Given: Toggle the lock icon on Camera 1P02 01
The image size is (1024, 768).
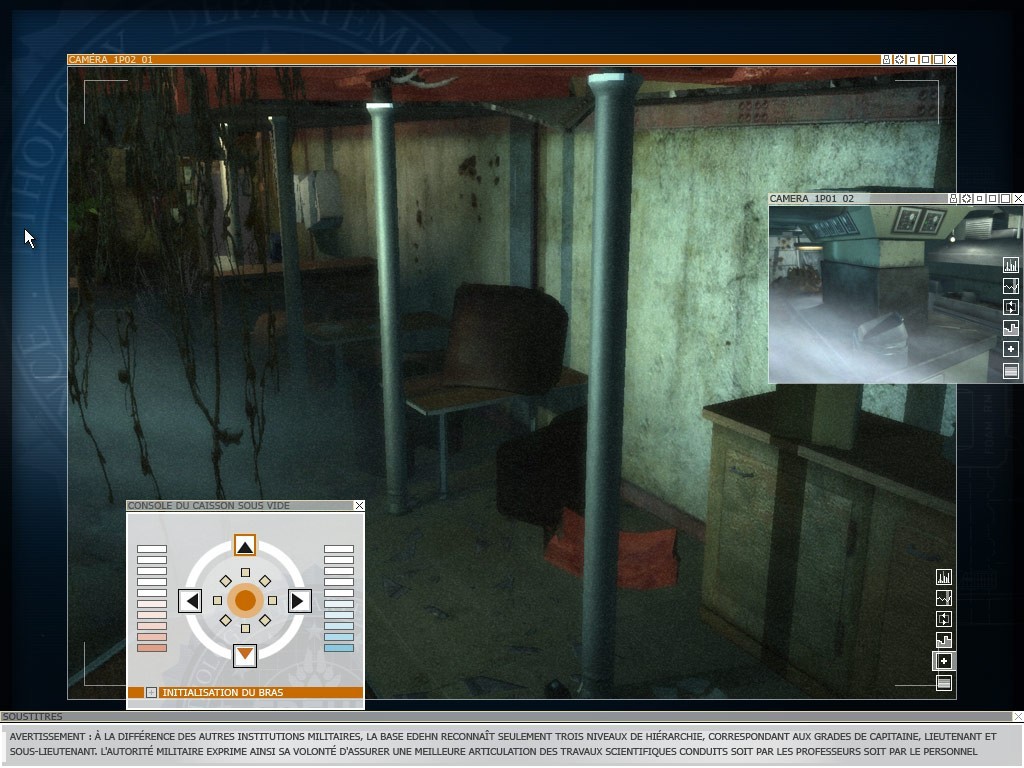Looking at the screenshot, I should coord(886,59).
